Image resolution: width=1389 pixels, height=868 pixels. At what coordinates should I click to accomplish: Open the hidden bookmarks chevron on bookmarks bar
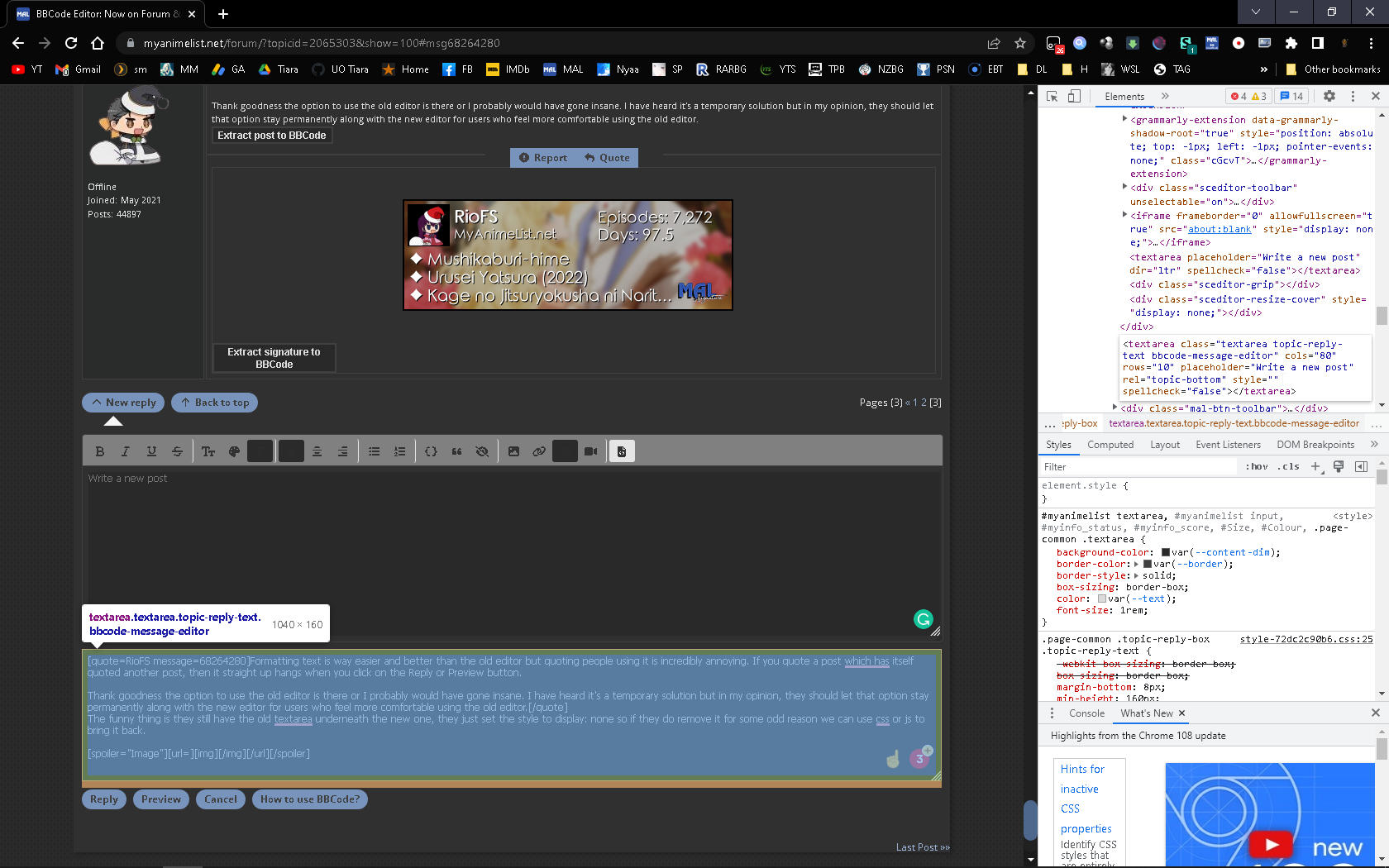coord(1266,69)
